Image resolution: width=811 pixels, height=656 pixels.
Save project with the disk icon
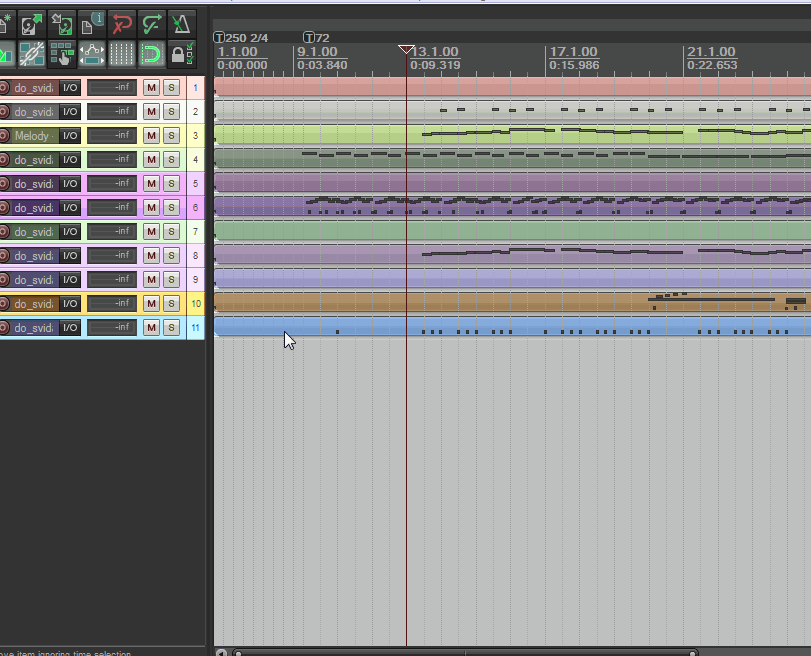pyautogui.click(x=62, y=24)
